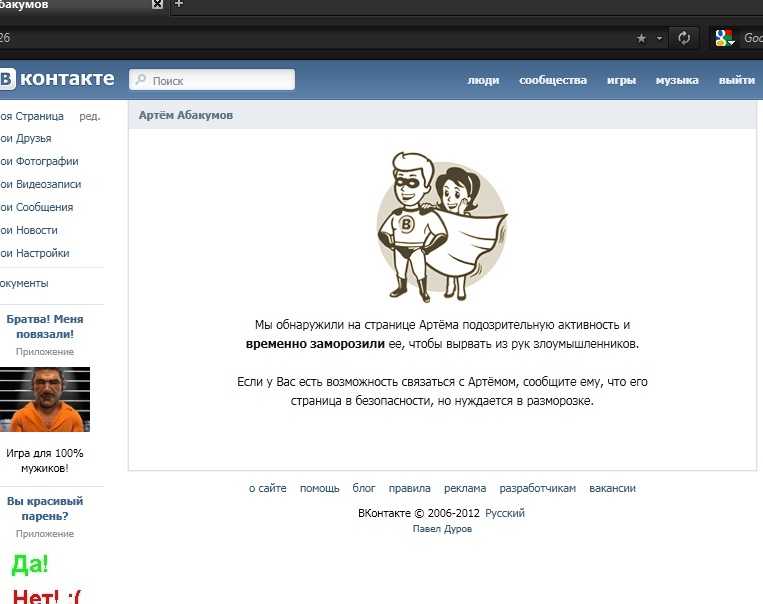The height and width of the screenshot is (604, 763).
Task: Click the ред. edit link
Action: [x=90, y=116]
